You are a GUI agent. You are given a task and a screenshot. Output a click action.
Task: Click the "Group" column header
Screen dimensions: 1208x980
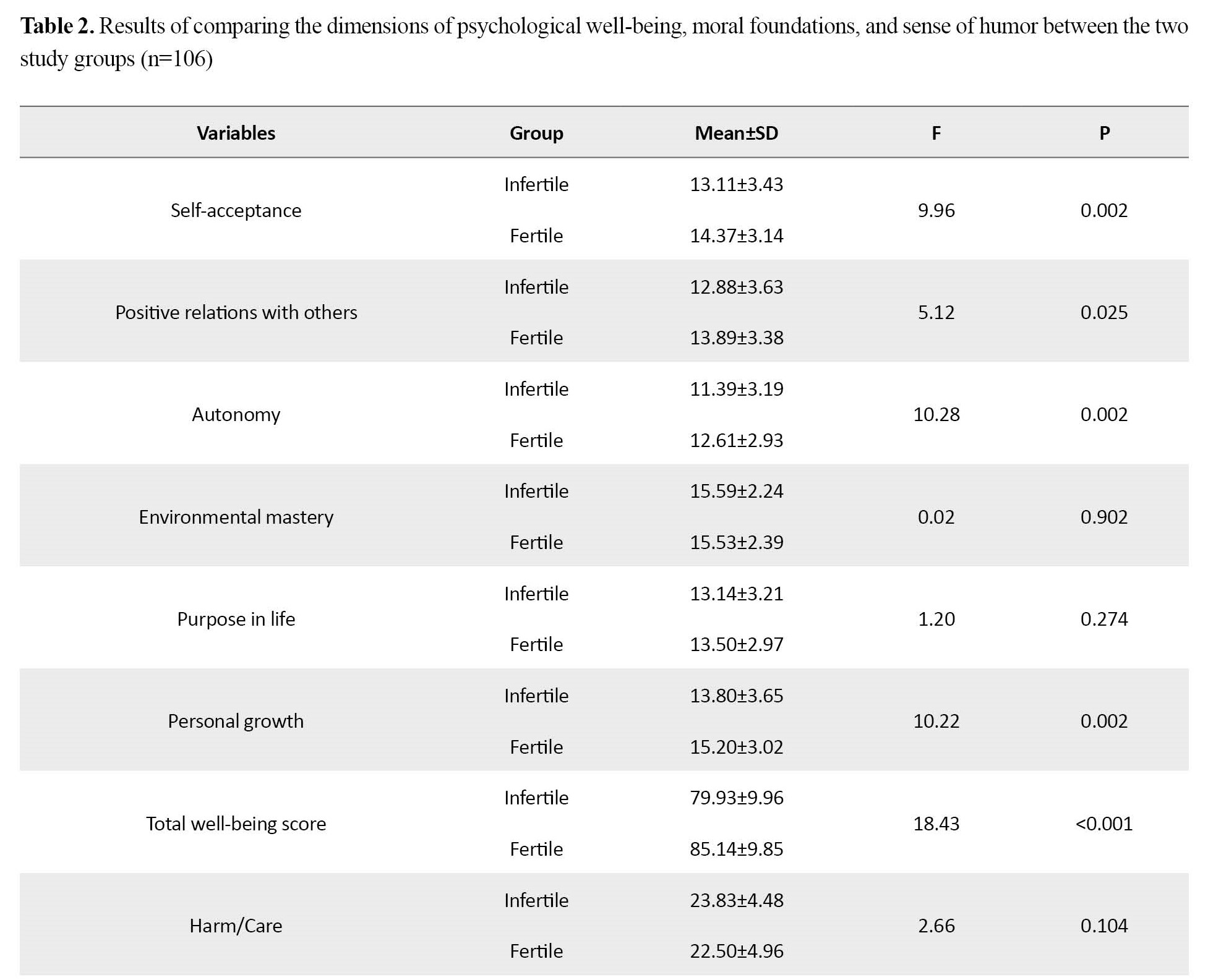point(536,133)
